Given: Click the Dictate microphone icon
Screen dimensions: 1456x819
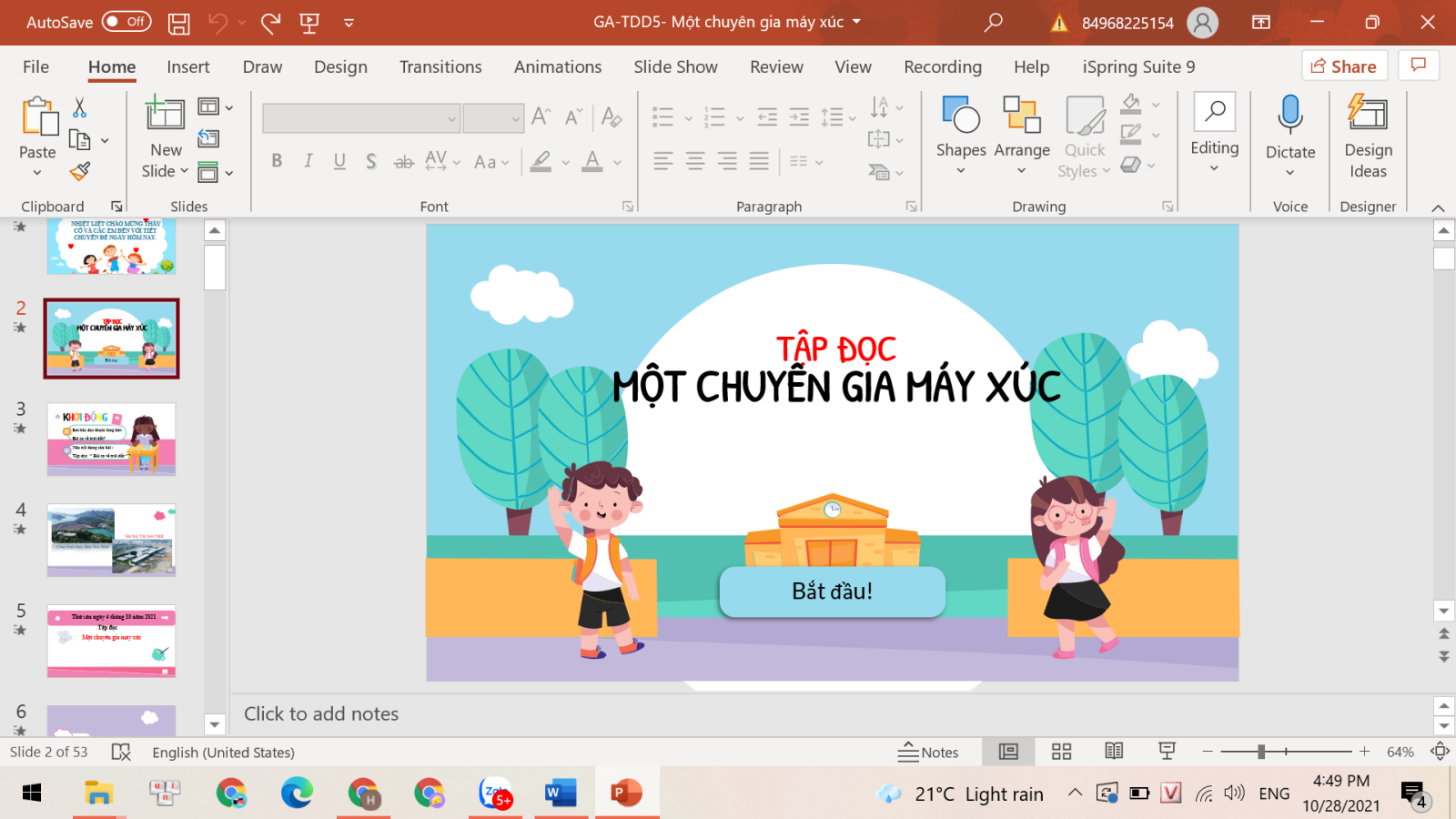Looking at the screenshot, I should (1289, 115).
